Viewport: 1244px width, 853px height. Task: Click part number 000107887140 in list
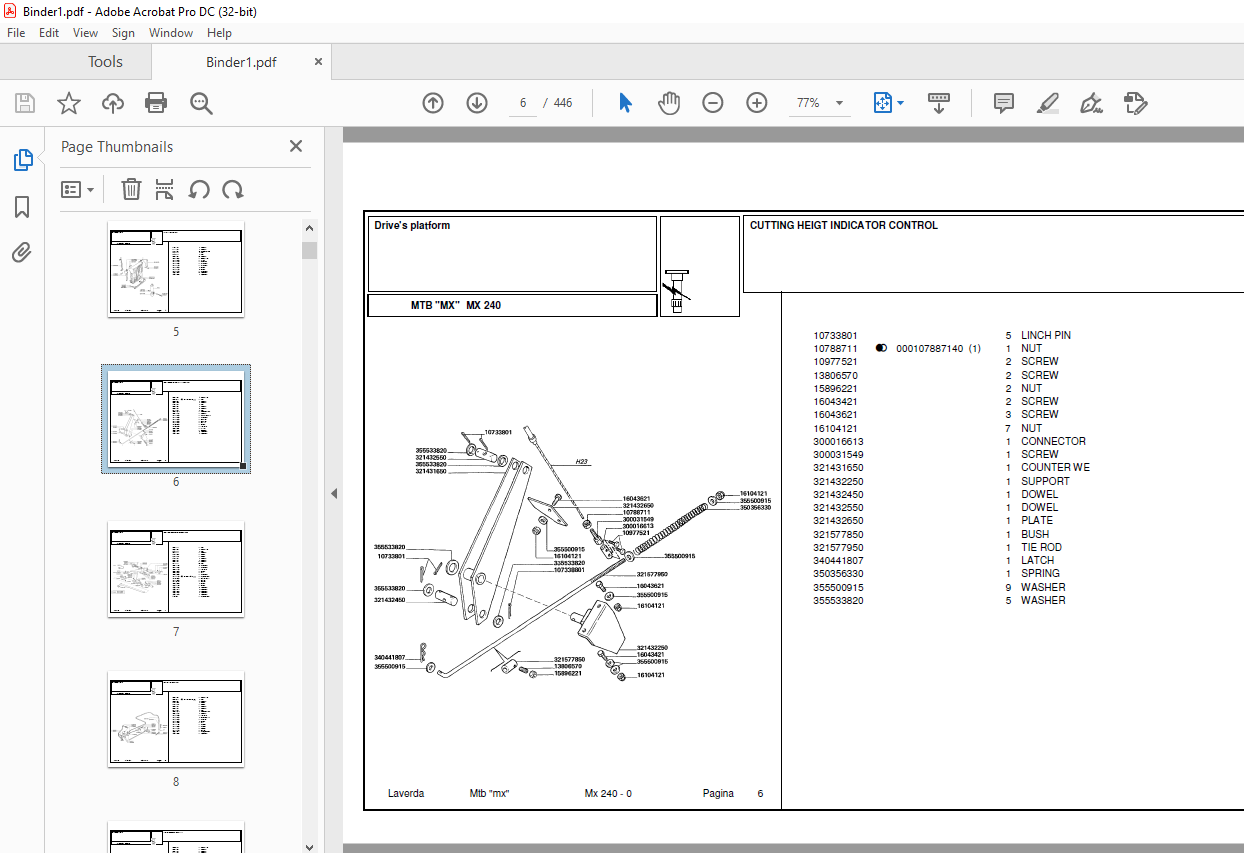click(x=930, y=349)
